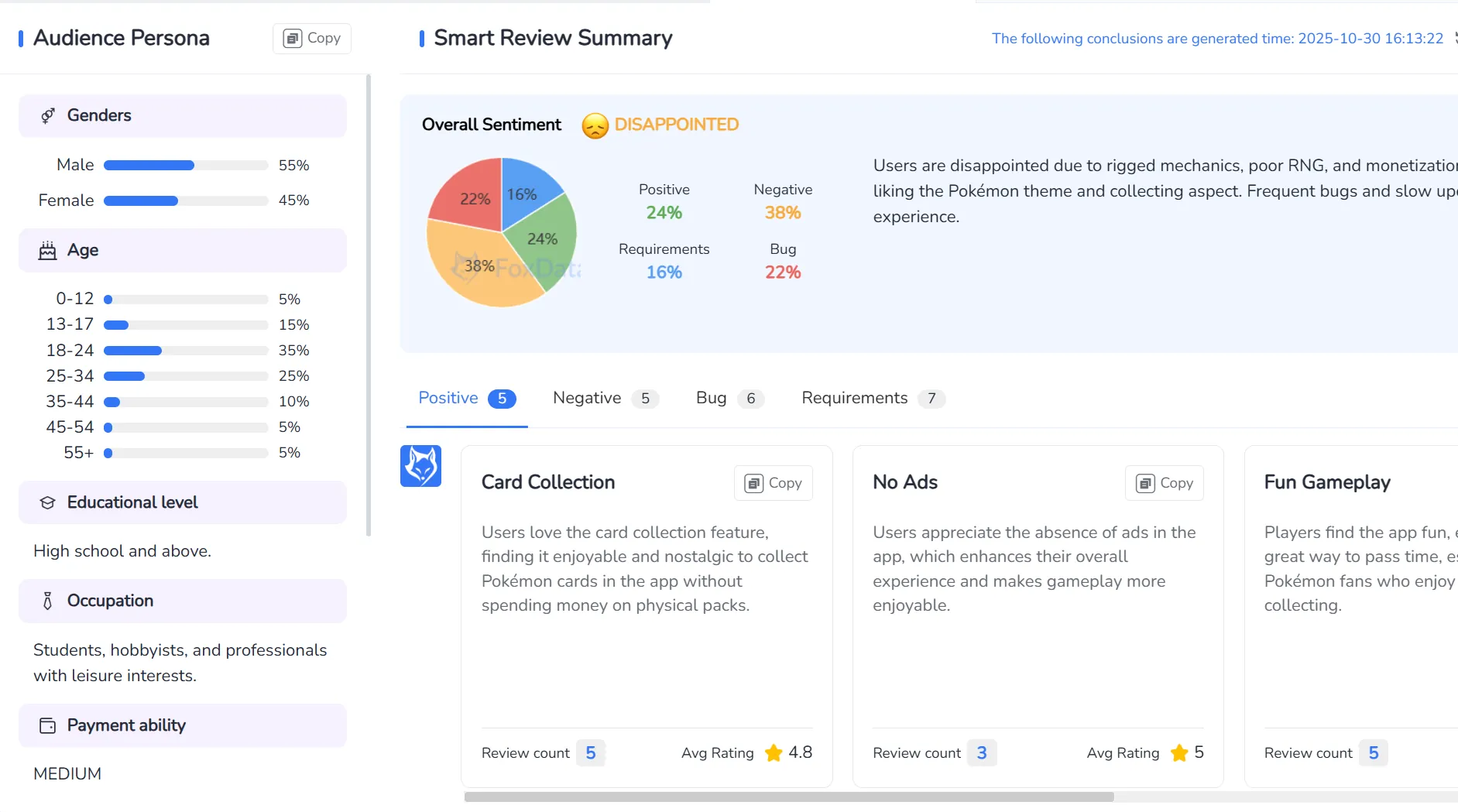This screenshot has width=1458, height=812.
Task: Click the disappointed face sentiment emoji
Action: (595, 125)
